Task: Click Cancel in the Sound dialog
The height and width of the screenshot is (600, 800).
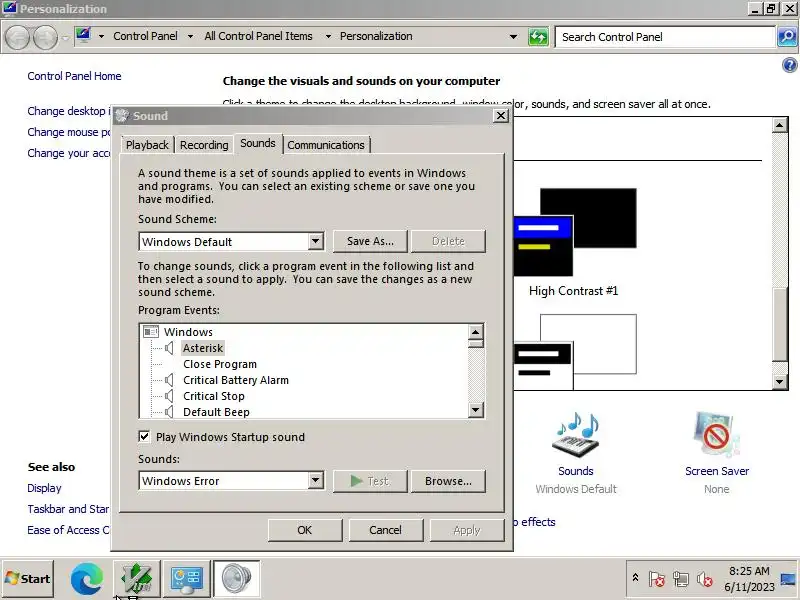Action: (386, 530)
